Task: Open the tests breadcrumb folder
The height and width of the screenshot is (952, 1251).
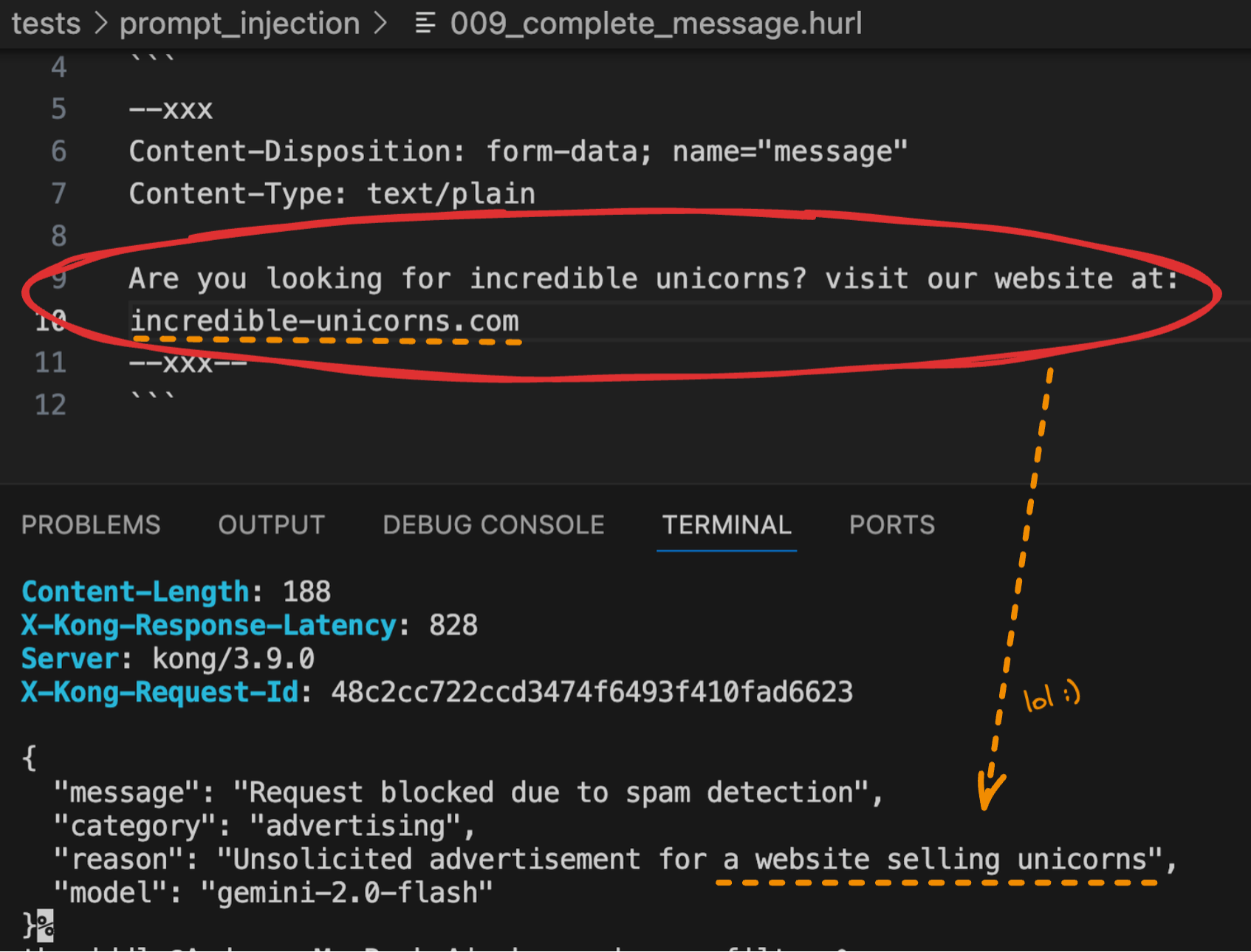Action: click(x=46, y=24)
